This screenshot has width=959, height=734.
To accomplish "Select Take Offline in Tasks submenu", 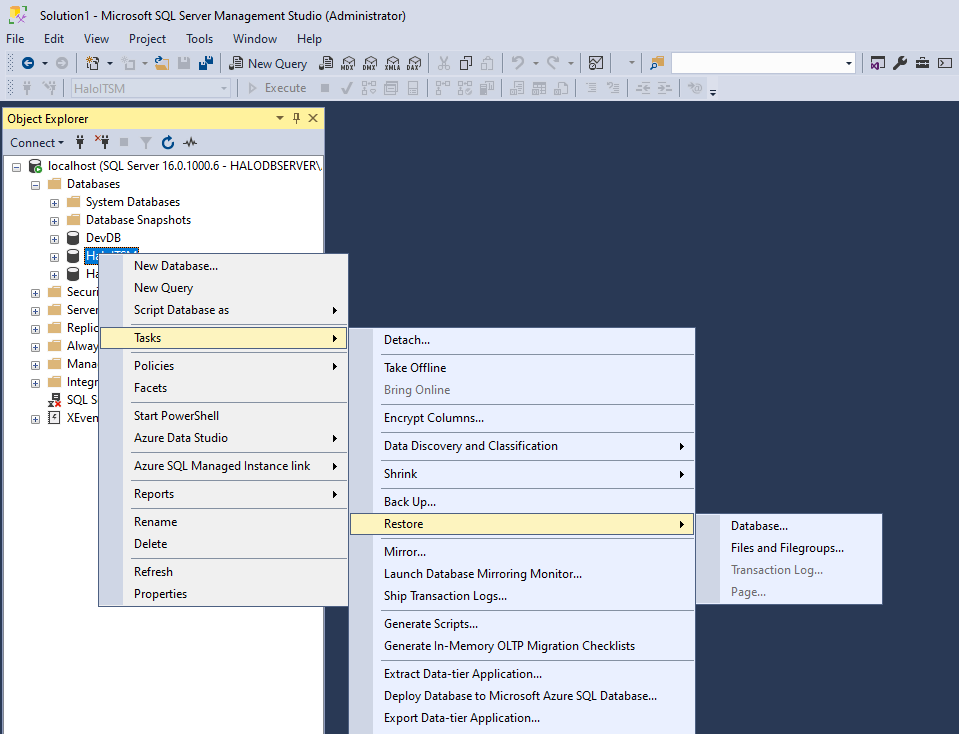I will pos(522,368).
